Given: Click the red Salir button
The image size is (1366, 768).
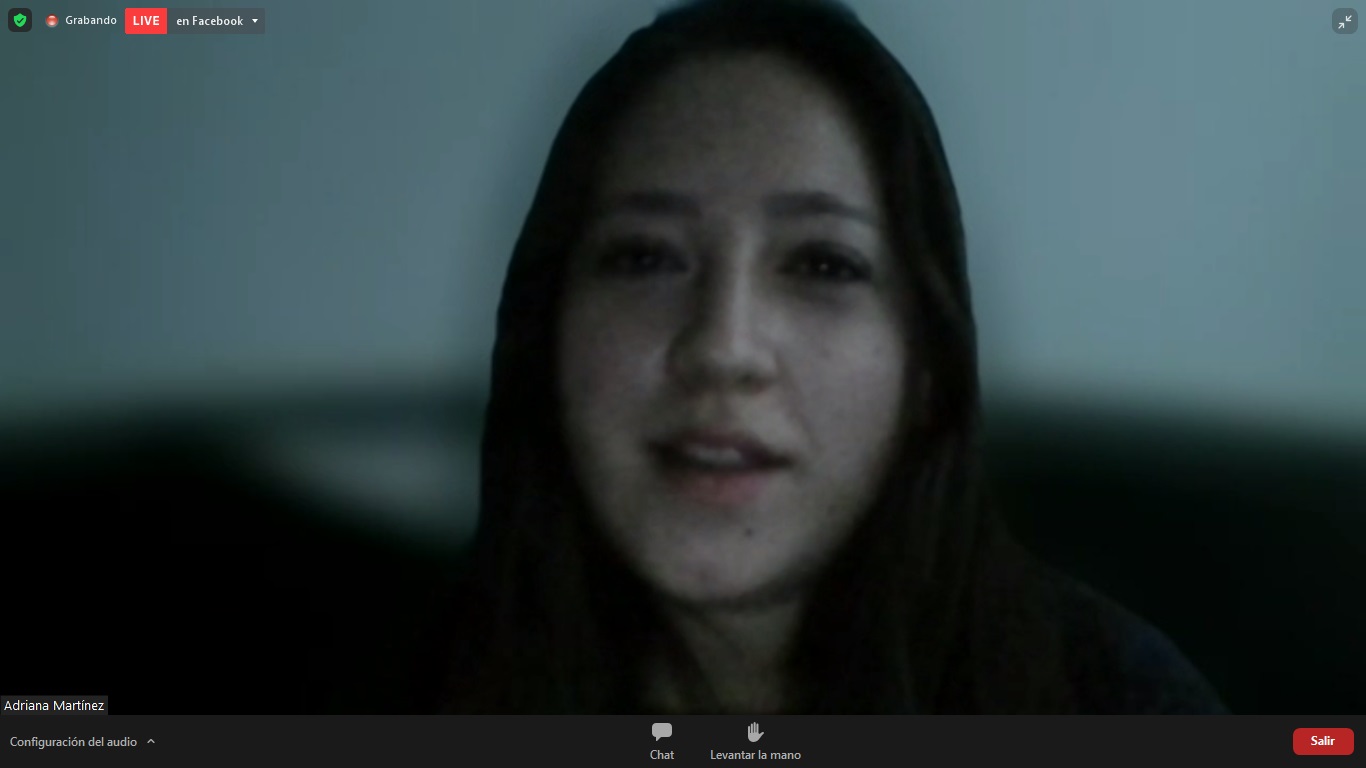Looking at the screenshot, I should [1323, 741].
